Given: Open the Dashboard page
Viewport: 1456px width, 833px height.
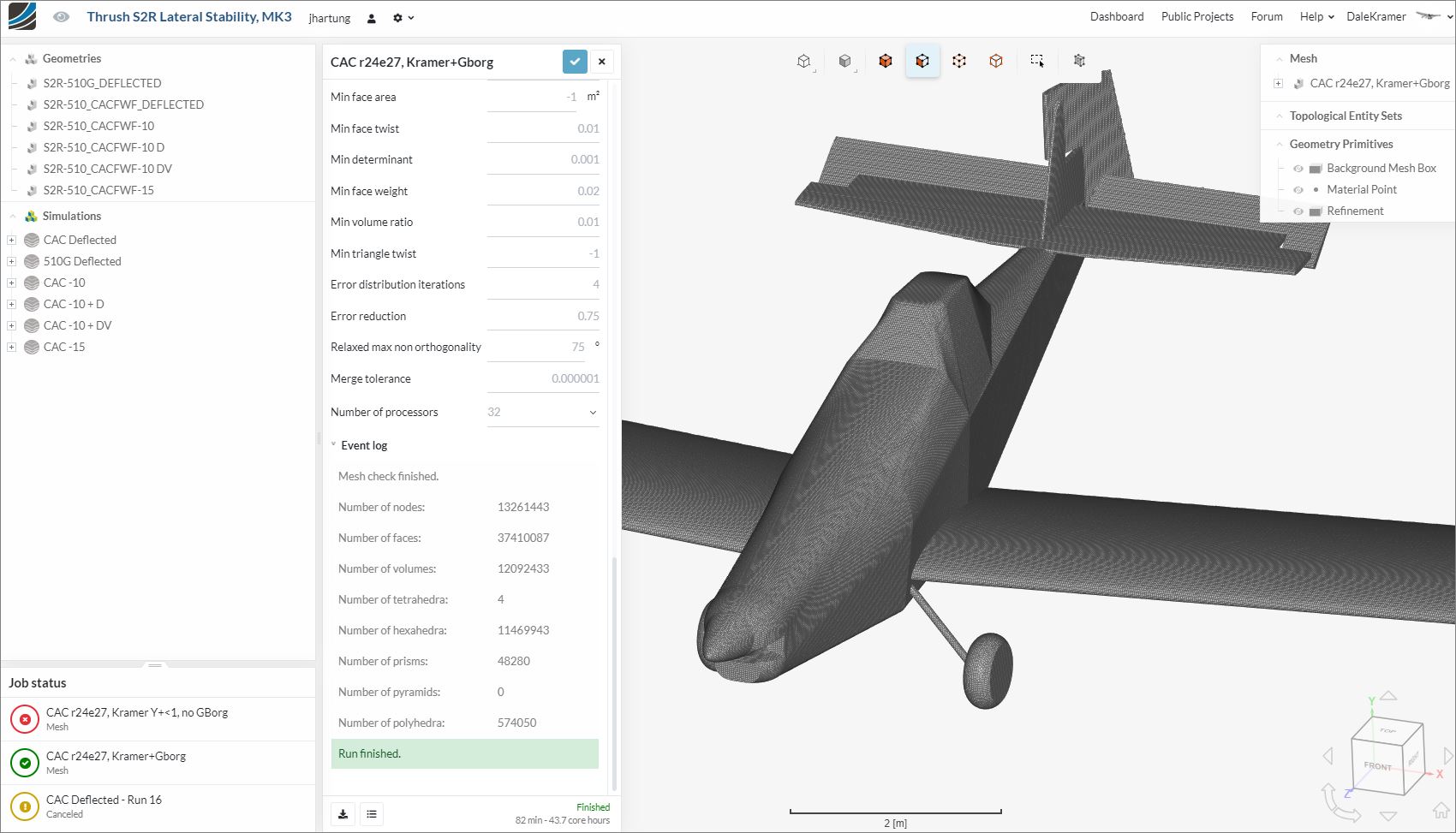Looking at the screenshot, I should tap(1117, 16).
